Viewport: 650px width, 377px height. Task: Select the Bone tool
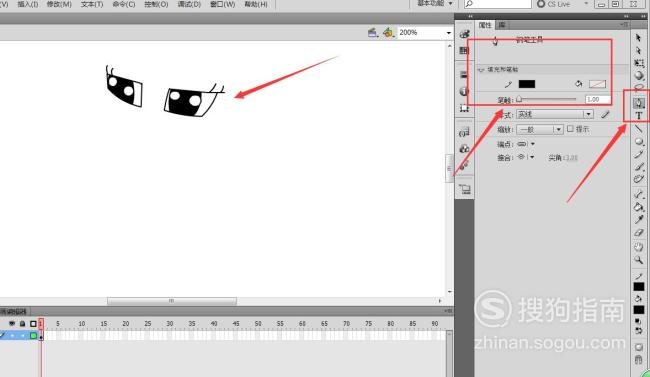pos(639,194)
